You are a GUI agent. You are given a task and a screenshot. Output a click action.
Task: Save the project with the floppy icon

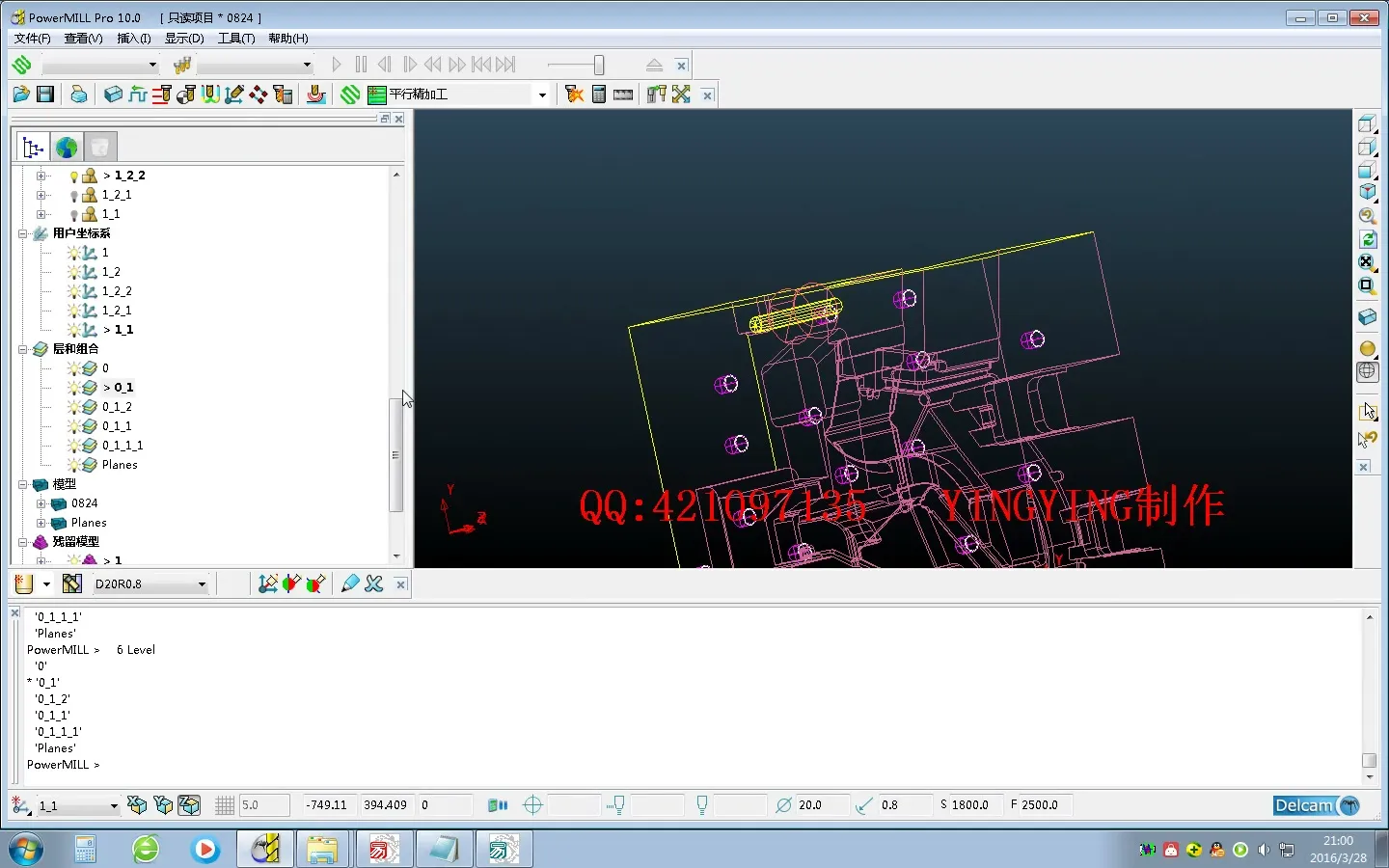pyautogui.click(x=45, y=95)
